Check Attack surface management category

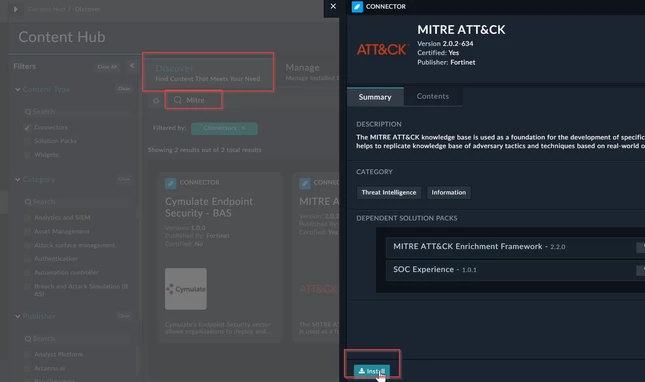click(x=27, y=245)
